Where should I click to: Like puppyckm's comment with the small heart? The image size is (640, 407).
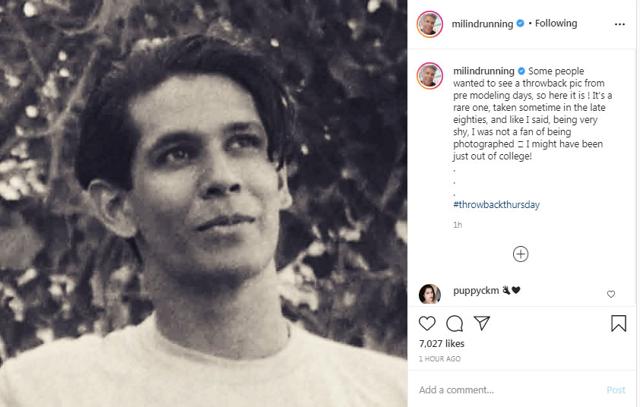click(611, 295)
